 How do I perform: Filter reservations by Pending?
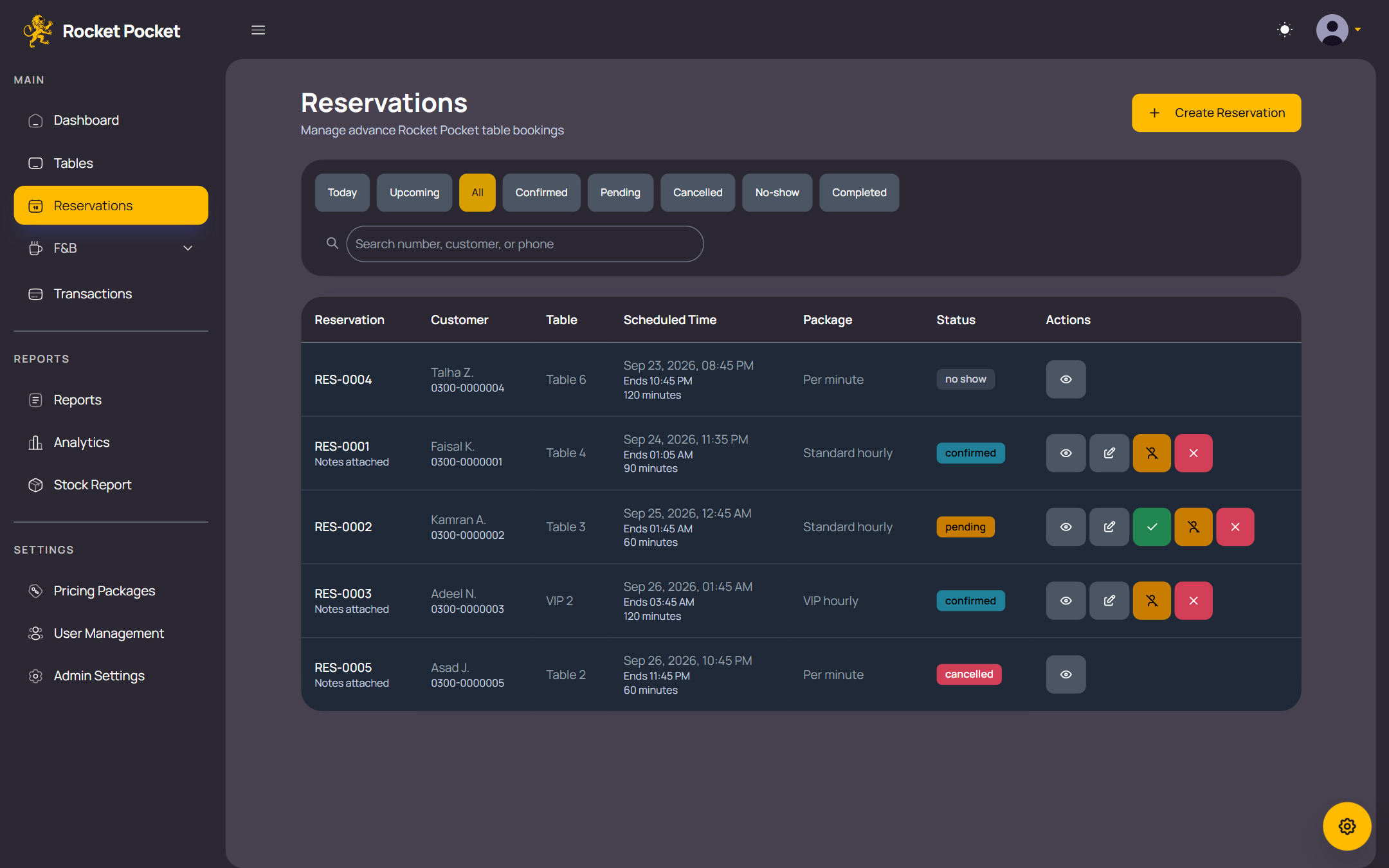pyautogui.click(x=621, y=192)
